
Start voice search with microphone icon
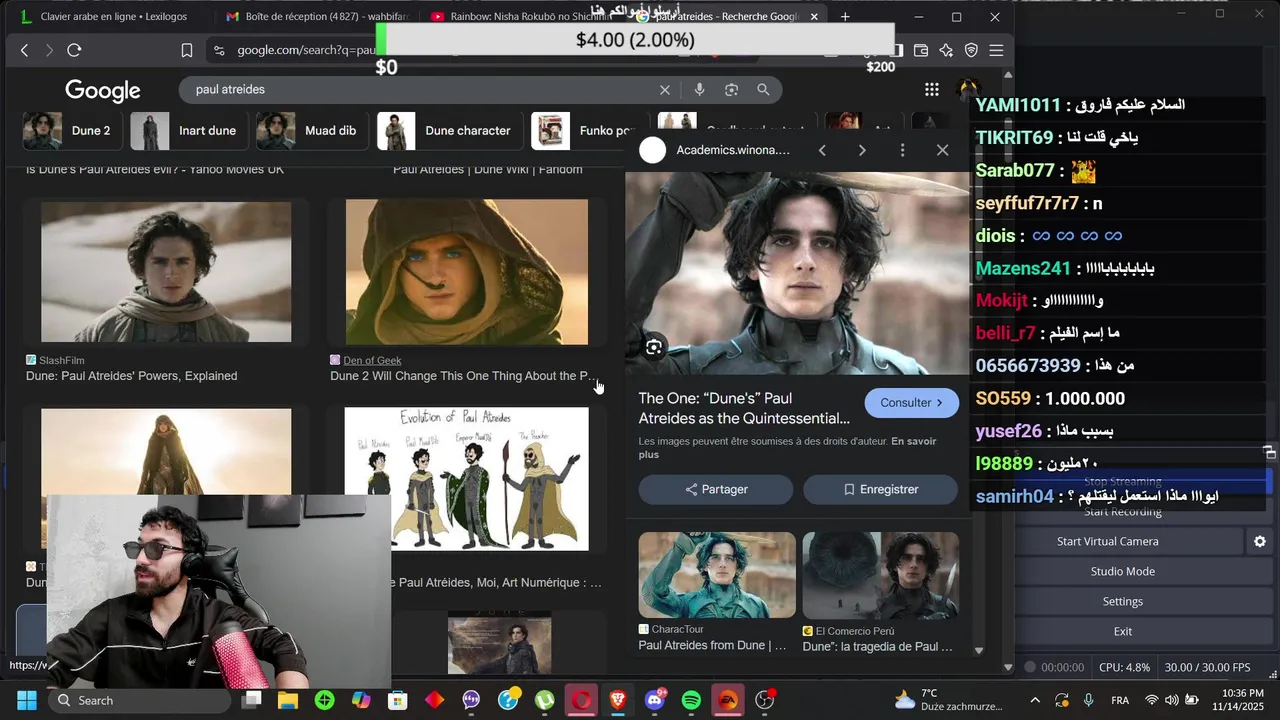pyautogui.click(x=699, y=90)
